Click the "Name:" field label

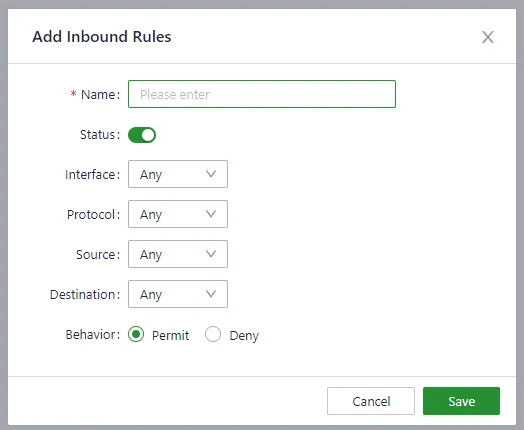[100, 95]
